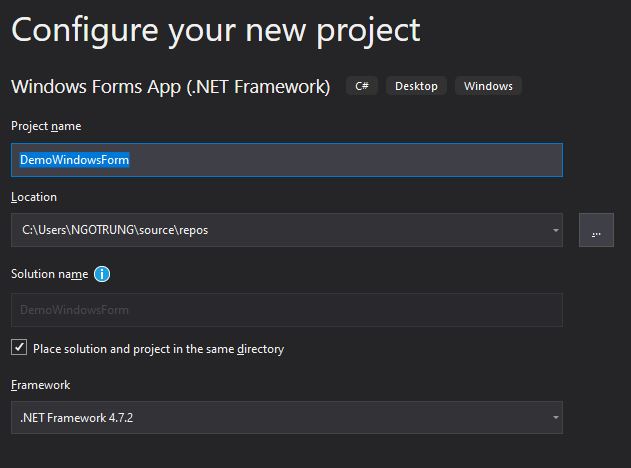Expand the Location dropdown arrow

coord(555,230)
